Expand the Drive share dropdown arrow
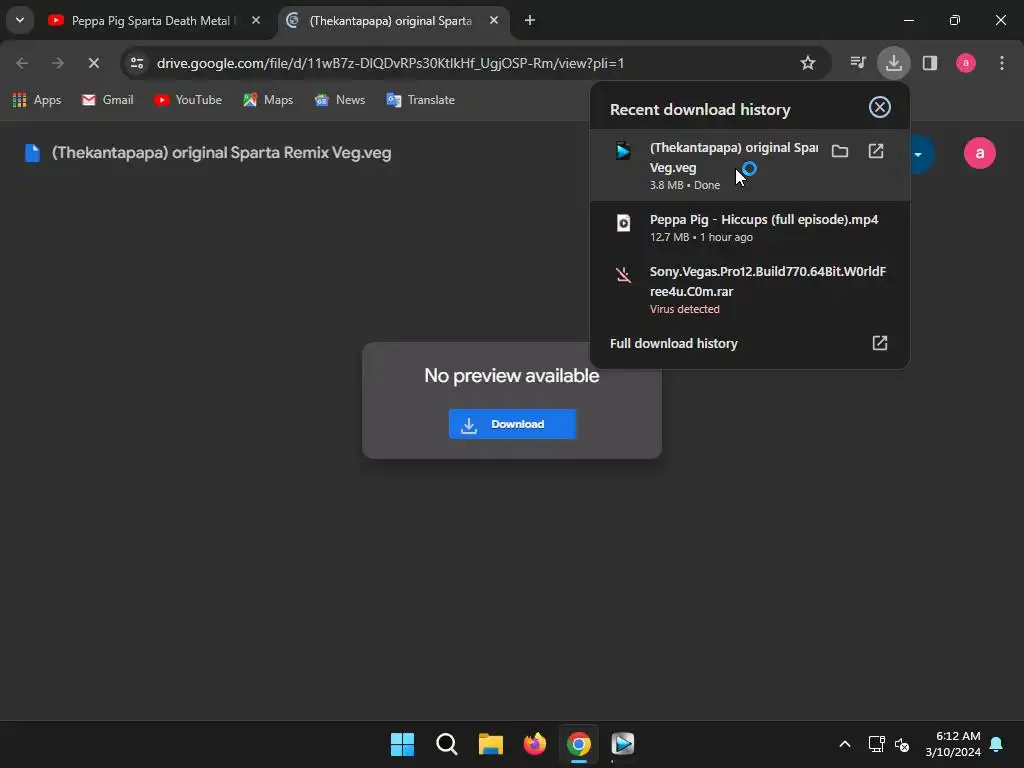Image resolution: width=1024 pixels, height=768 pixels. point(918,154)
